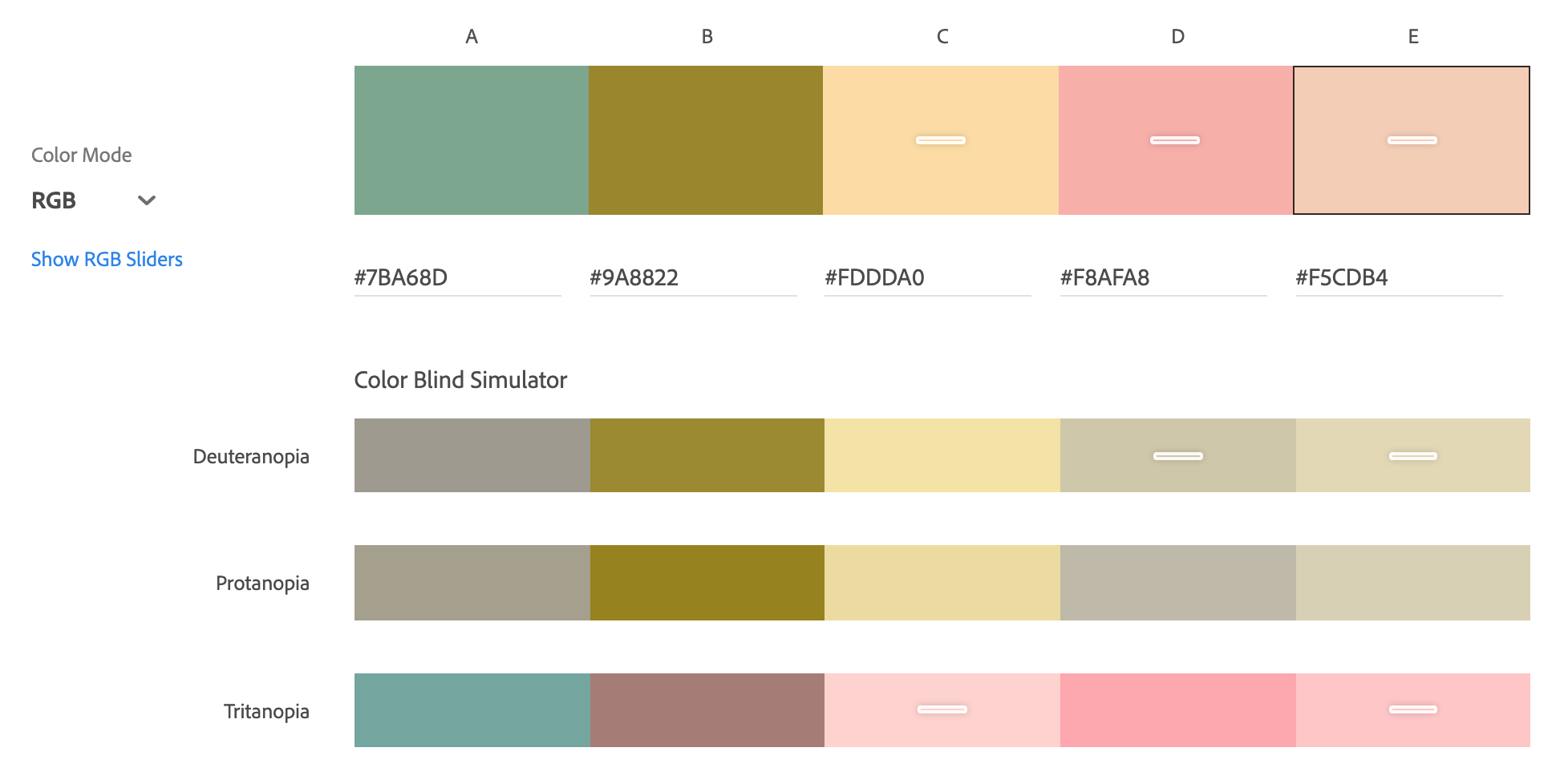Click Tritanopia conflict marker in column E
The height and width of the screenshot is (784, 1564).
click(1413, 709)
